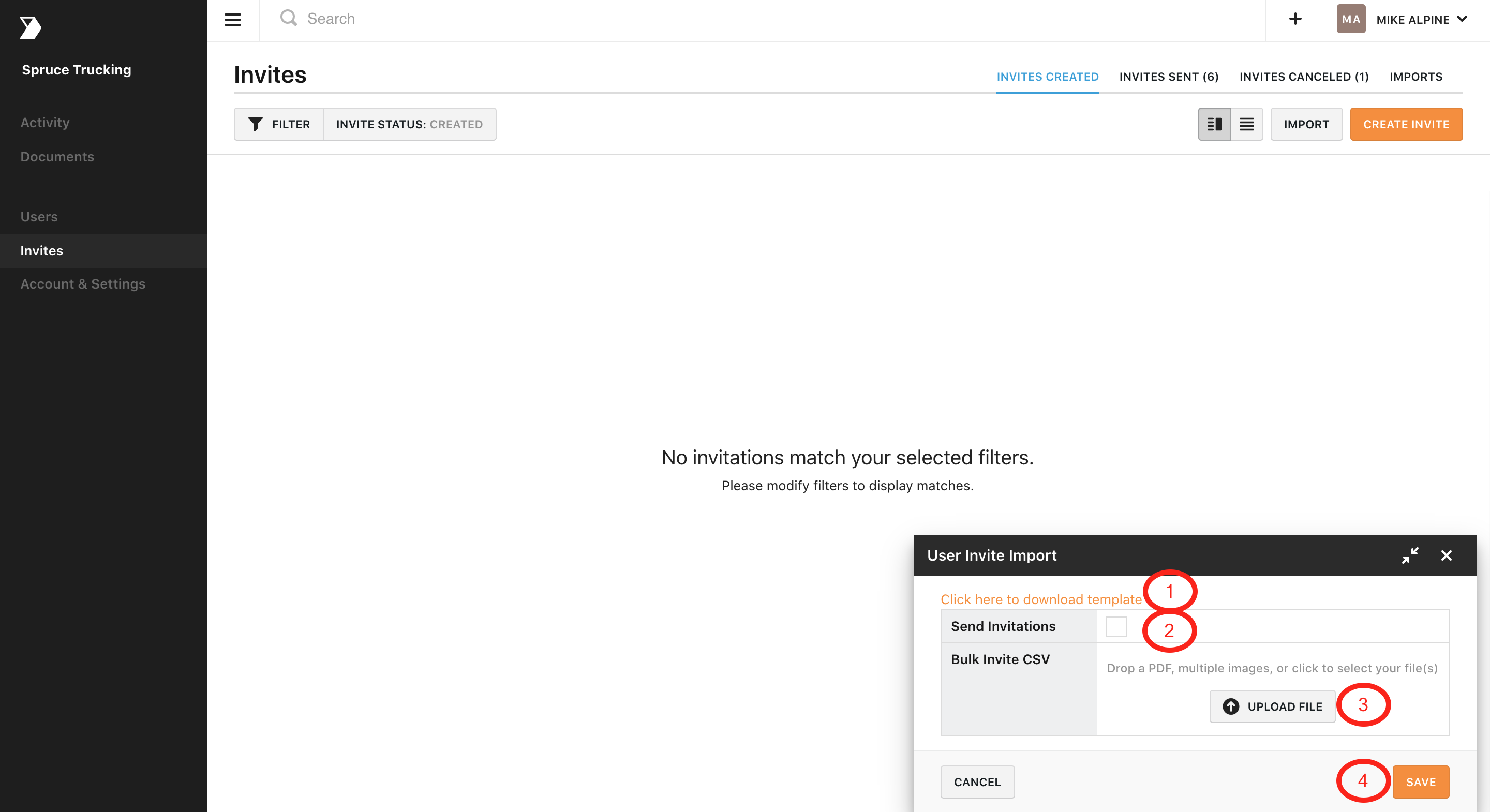
Task: Click the search magnifier icon
Action: pos(288,18)
